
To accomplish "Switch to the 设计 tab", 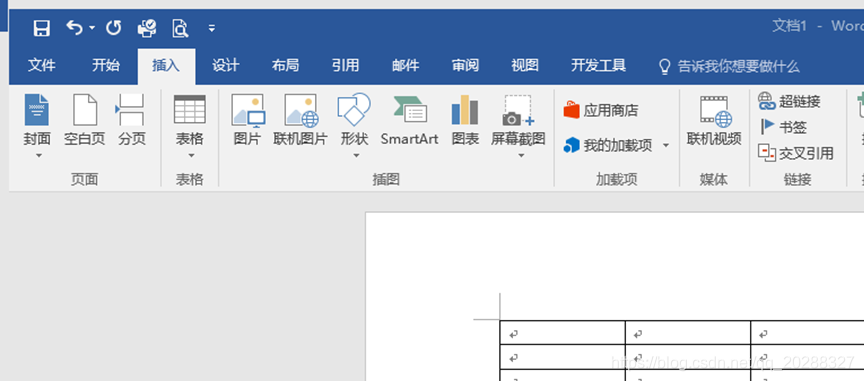I will pyautogui.click(x=226, y=66).
